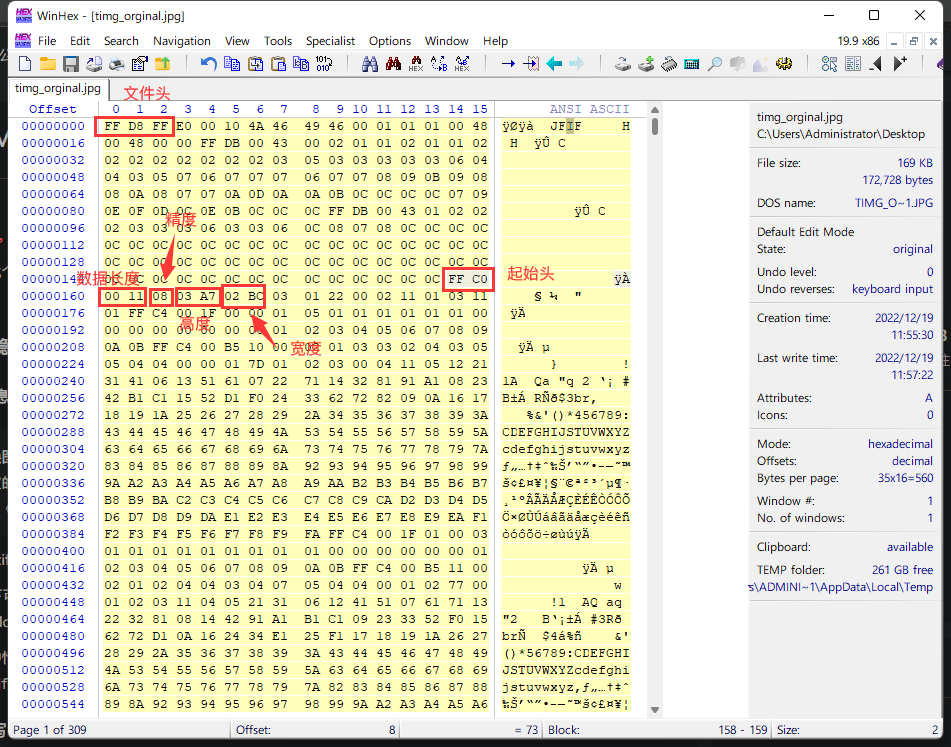Click Replace Text A-to-B icon

[x=439, y=63]
